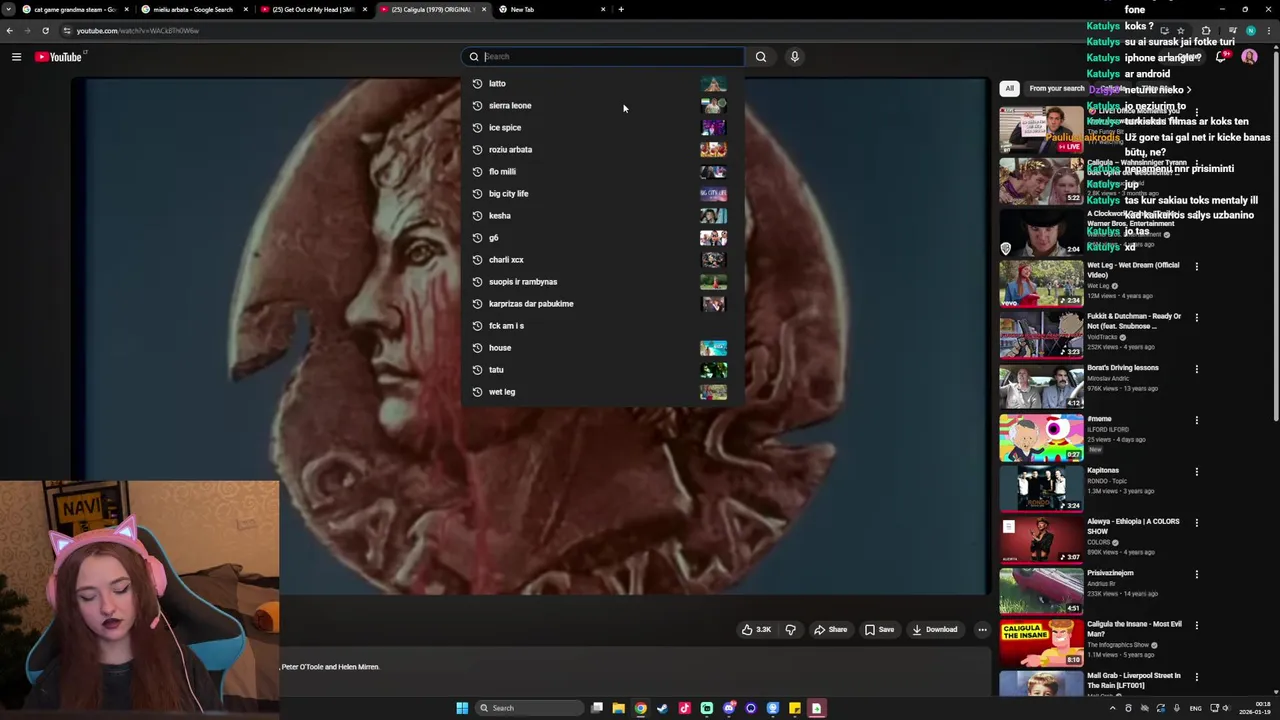Screen dimensions: 1280x720
Task: Open Task View in the taskbar
Action: [x=597, y=708]
